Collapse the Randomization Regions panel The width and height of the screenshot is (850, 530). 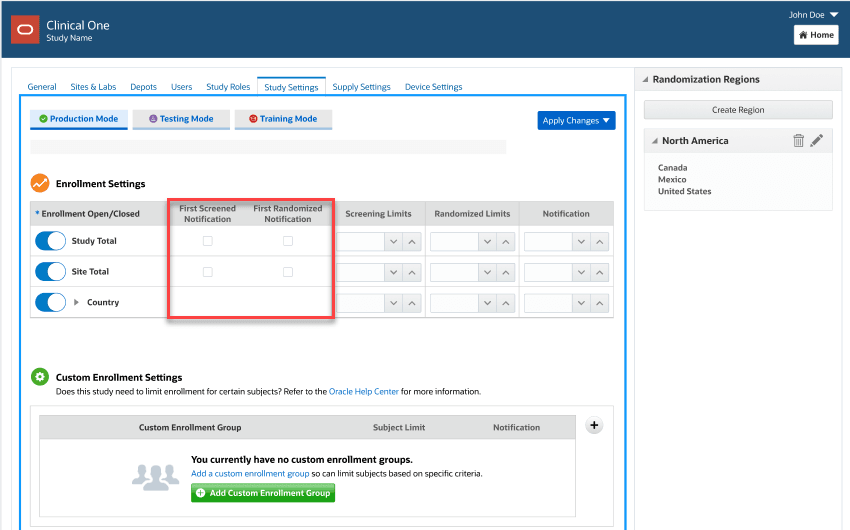point(645,79)
